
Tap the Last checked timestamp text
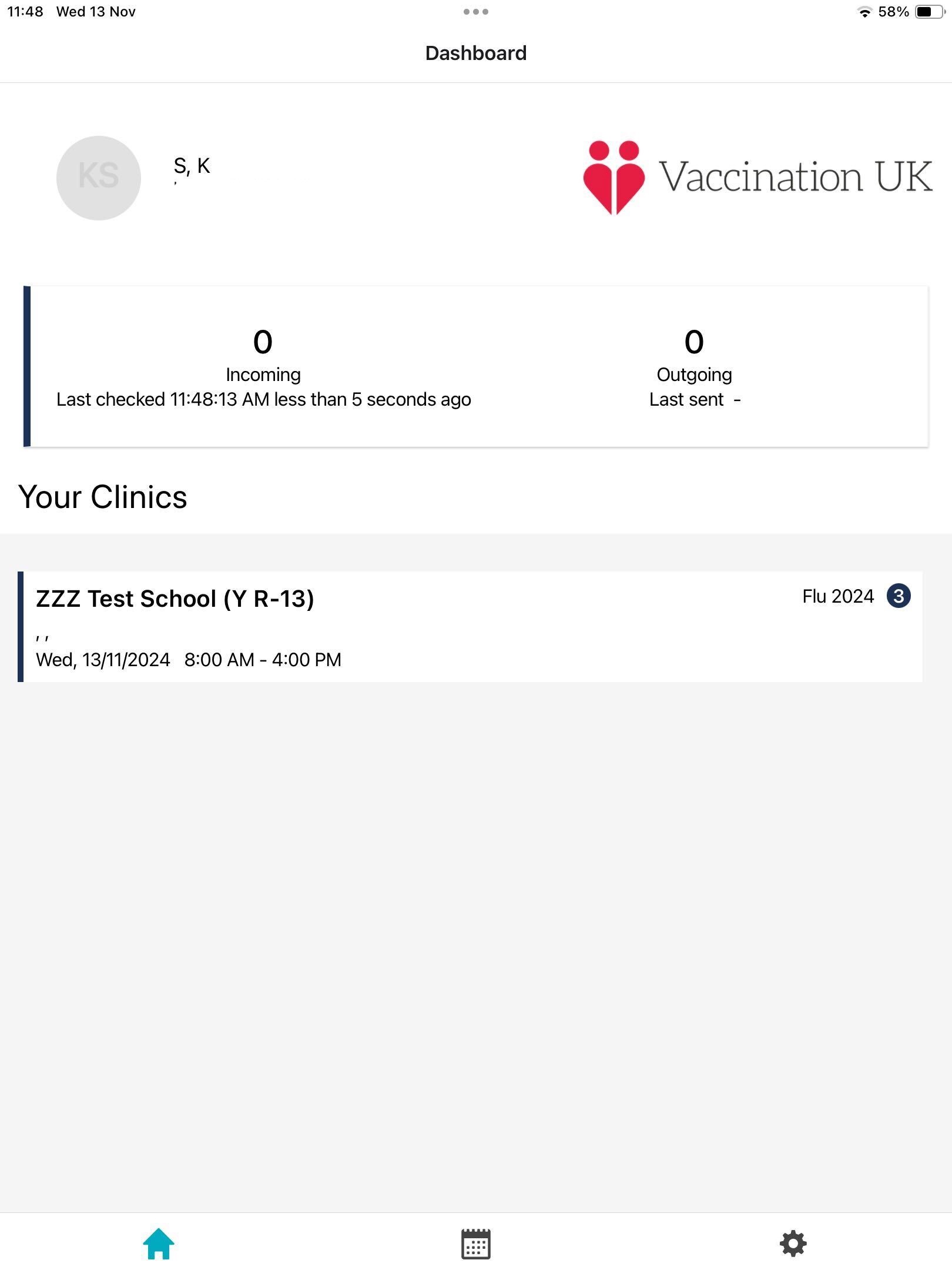pos(263,399)
